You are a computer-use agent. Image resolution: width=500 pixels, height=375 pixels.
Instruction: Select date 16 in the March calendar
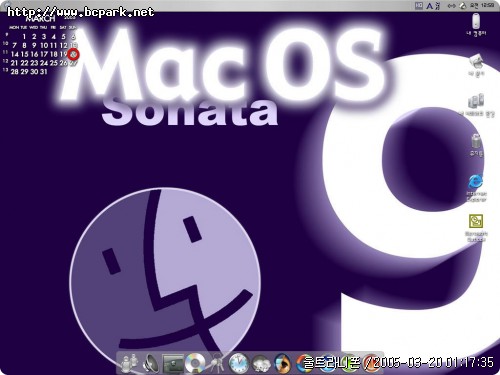coord(34,54)
